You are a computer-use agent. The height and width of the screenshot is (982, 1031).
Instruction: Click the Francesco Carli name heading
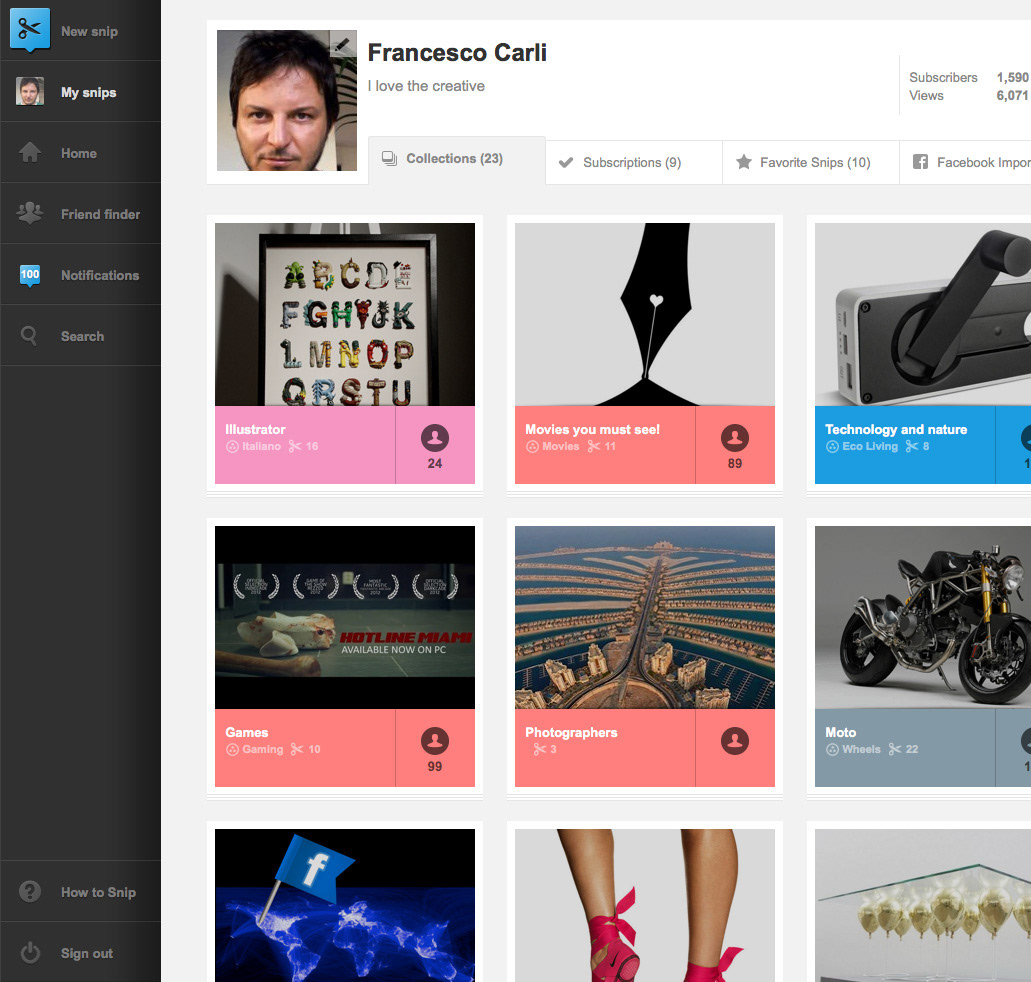pyautogui.click(x=457, y=53)
